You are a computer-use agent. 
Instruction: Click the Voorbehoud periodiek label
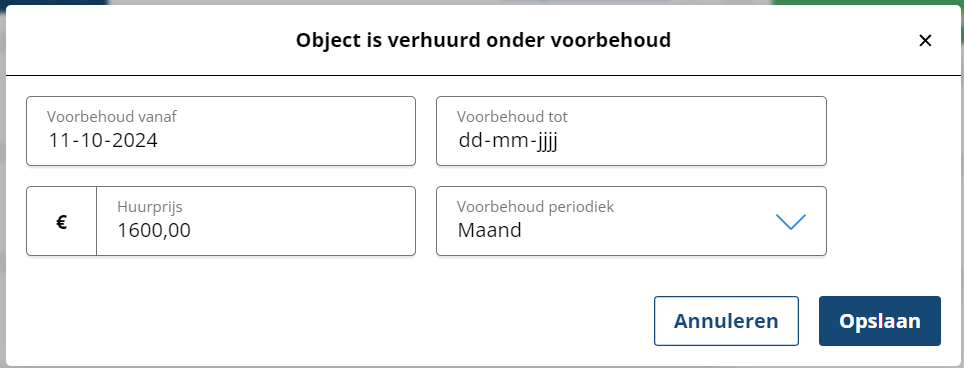coord(535,207)
